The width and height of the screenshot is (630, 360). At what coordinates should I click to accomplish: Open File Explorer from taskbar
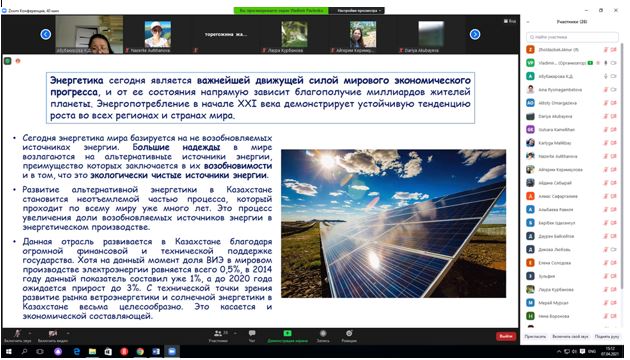click(x=92, y=352)
